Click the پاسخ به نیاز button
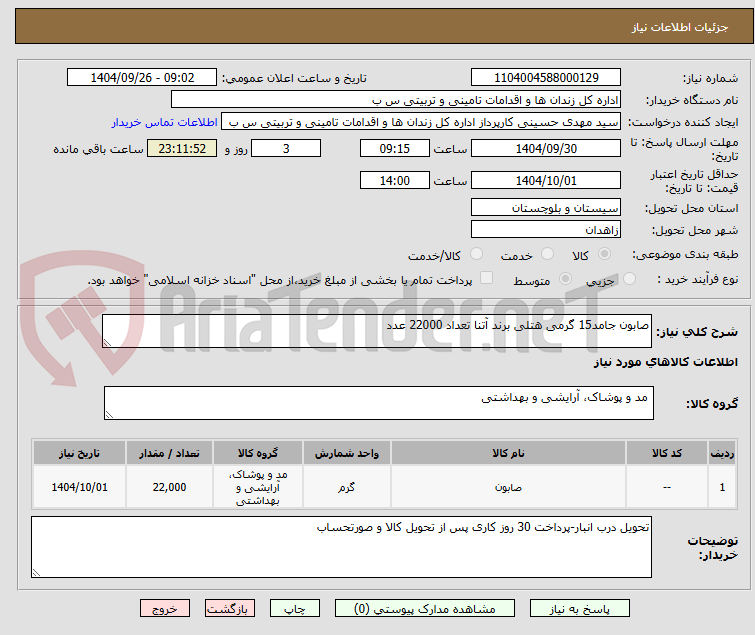This screenshot has height=635, width=755. pyautogui.click(x=580, y=609)
